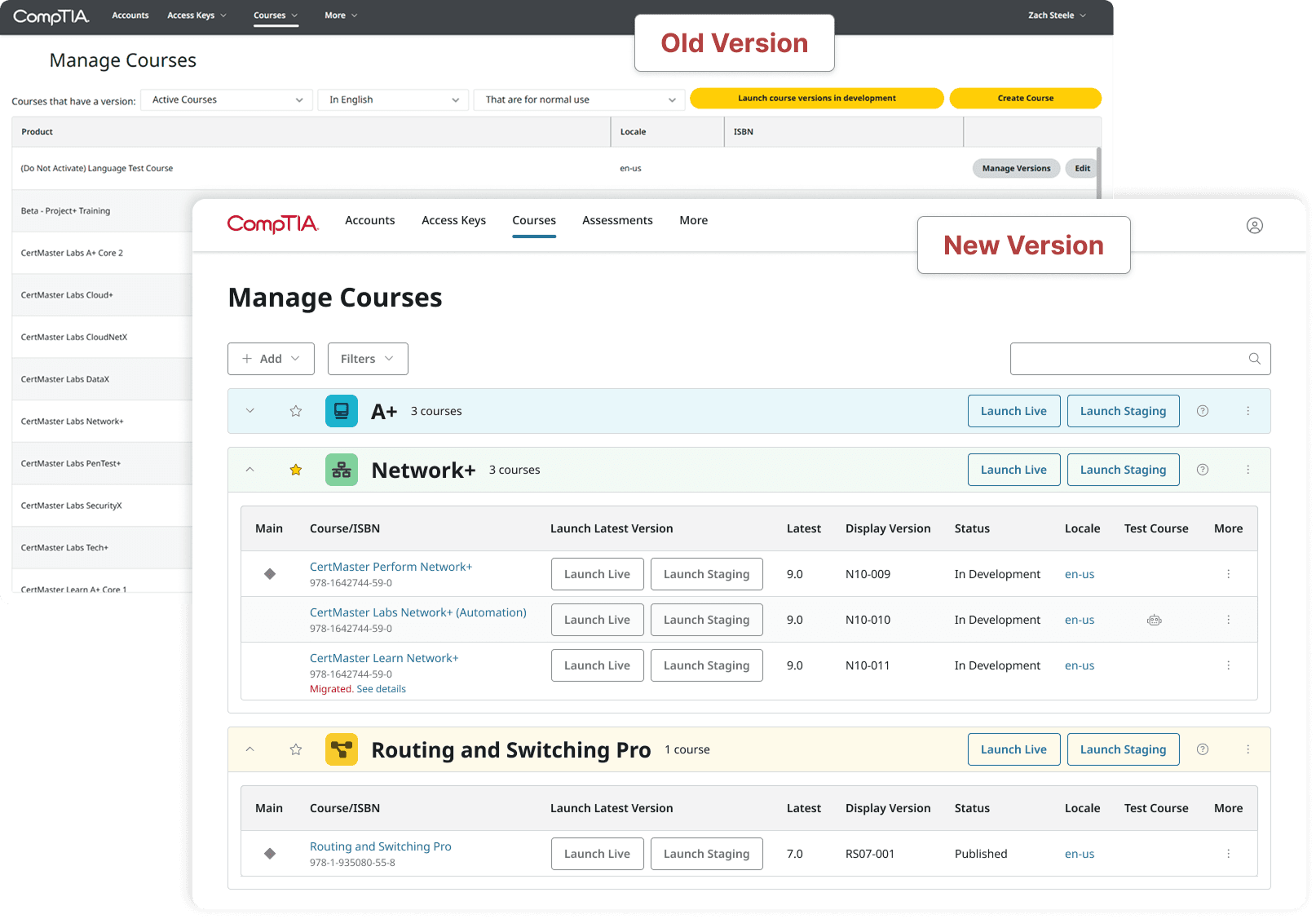Image resolution: width=1316 pixels, height=919 pixels.
Task: Click the Network+ green network icon
Action: point(342,470)
